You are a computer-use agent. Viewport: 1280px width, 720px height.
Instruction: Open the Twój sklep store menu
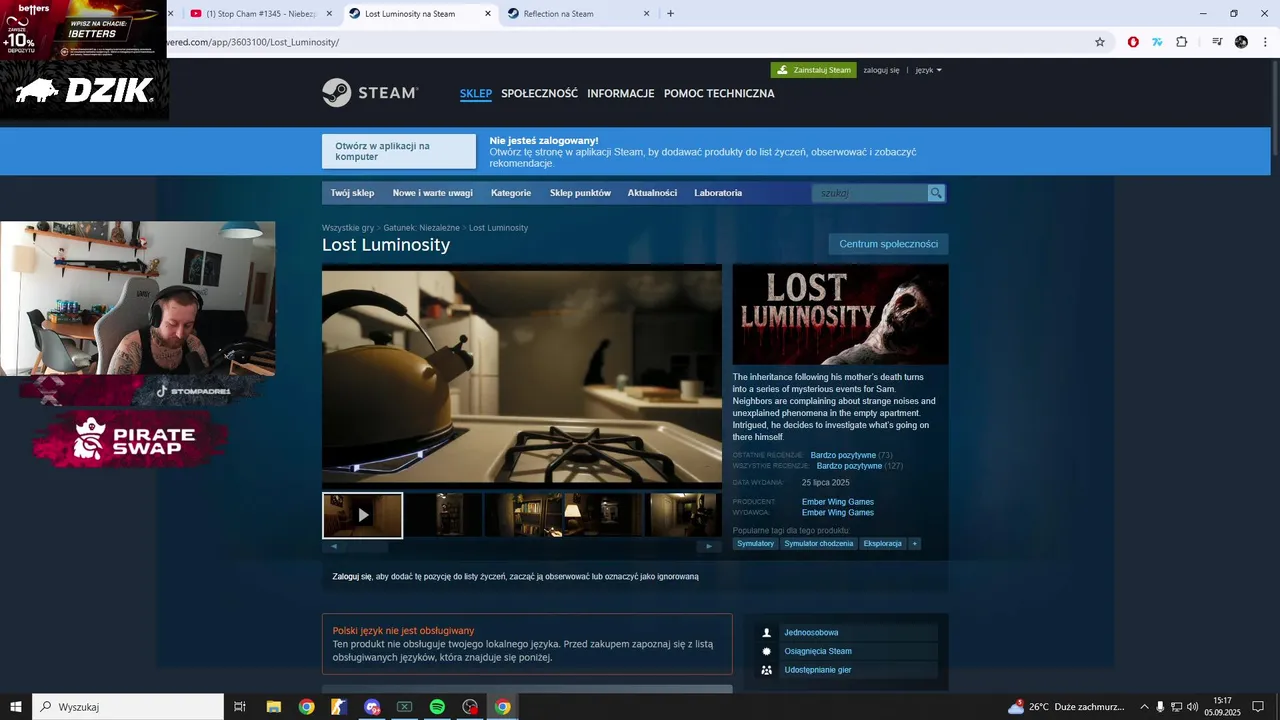352,193
